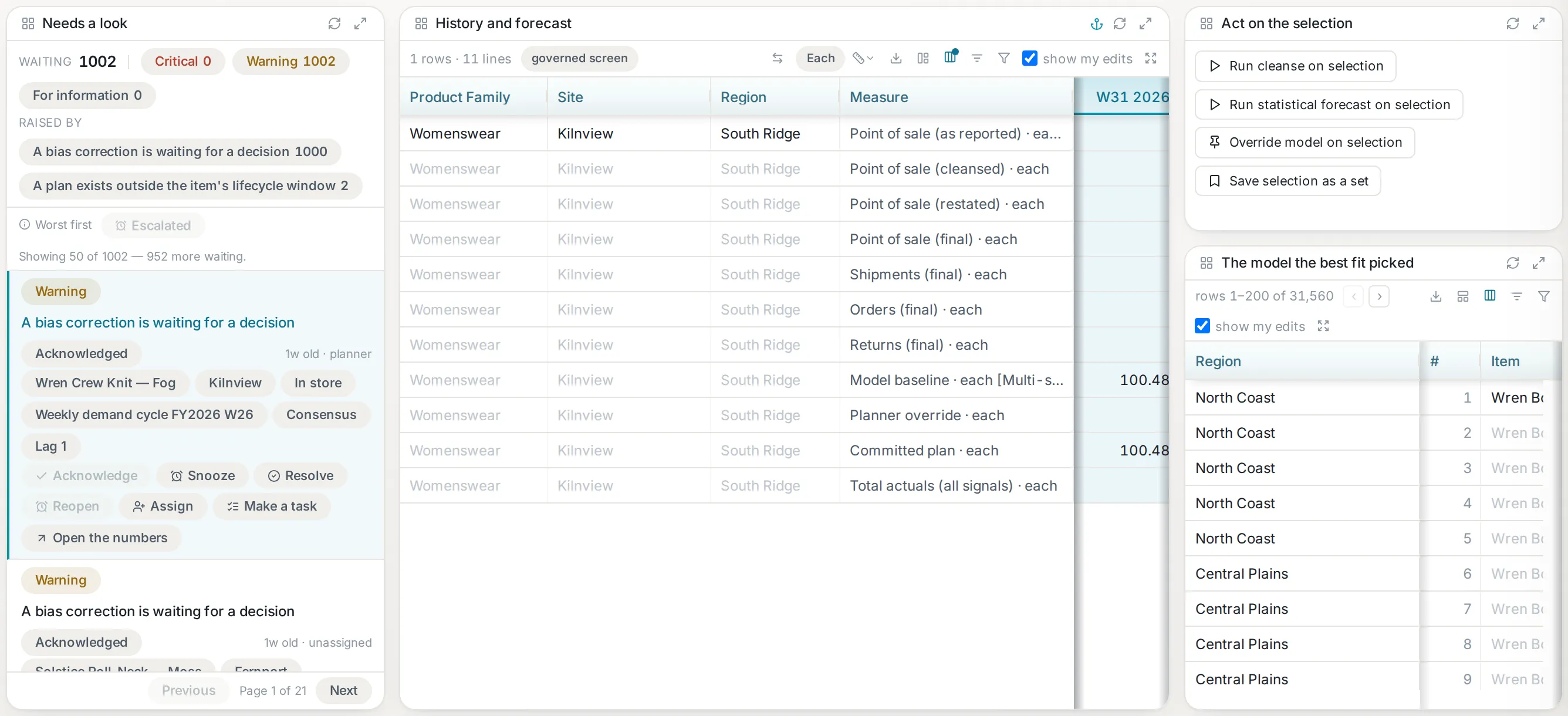Toggle the For information 0 filter chip
1568x716 pixels.
click(x=87, y=95)
